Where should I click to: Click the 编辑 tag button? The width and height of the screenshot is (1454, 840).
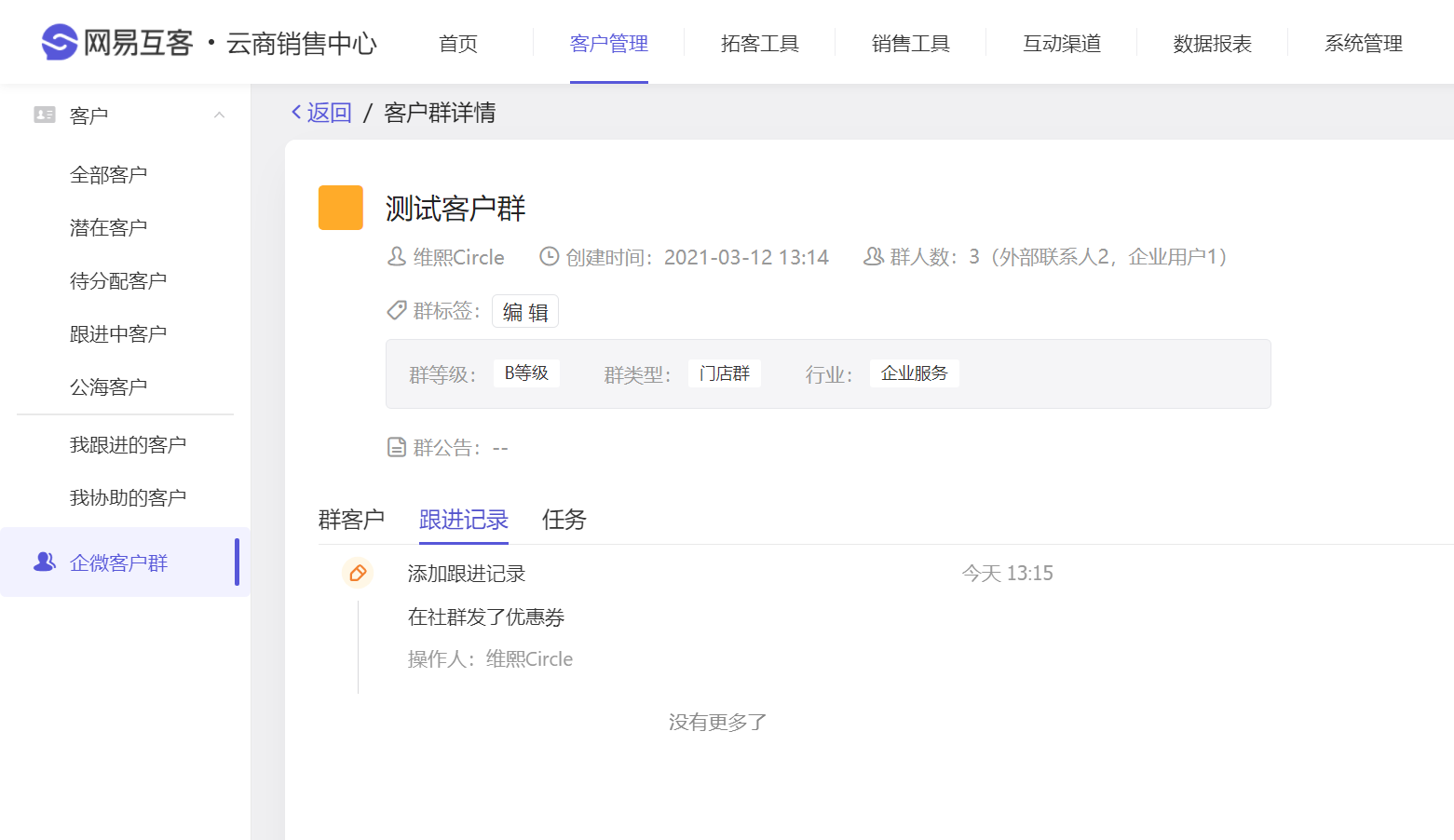click(x=525, y=312)
